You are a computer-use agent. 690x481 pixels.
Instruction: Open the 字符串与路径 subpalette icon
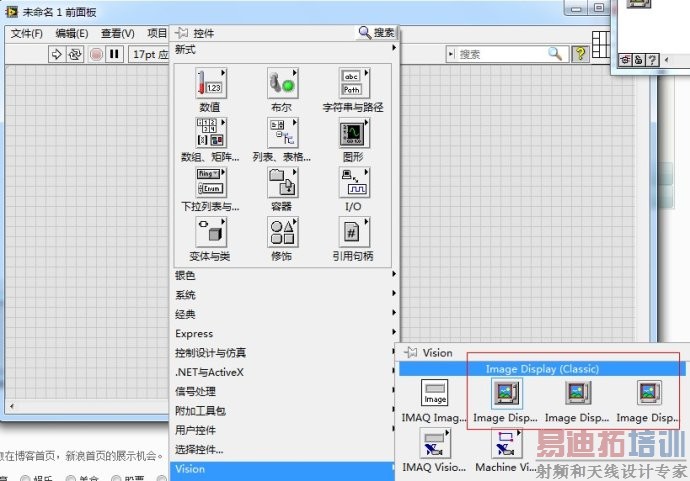point(354,84)
